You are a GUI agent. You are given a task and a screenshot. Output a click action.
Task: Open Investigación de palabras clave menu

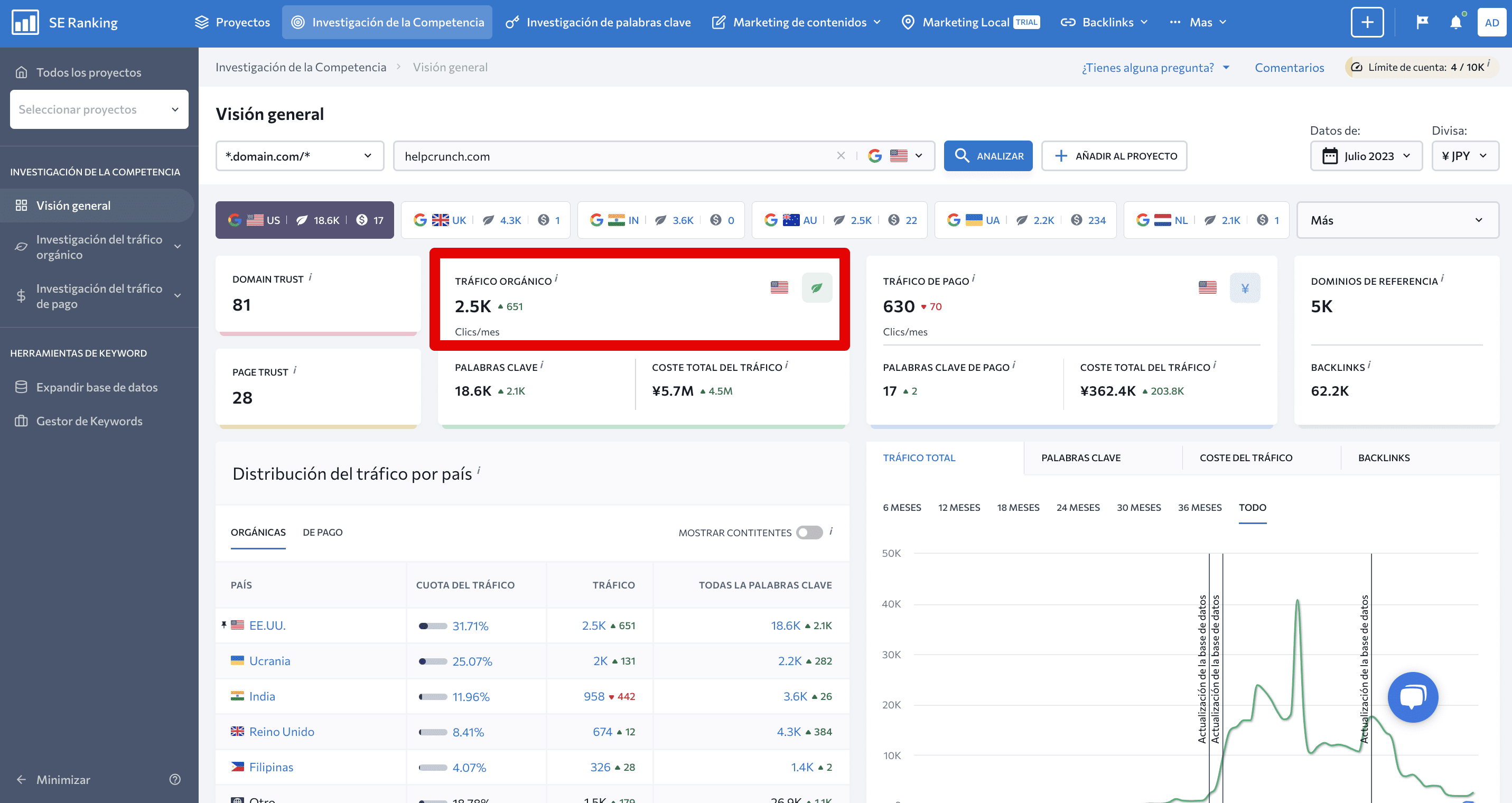point(598,22)
